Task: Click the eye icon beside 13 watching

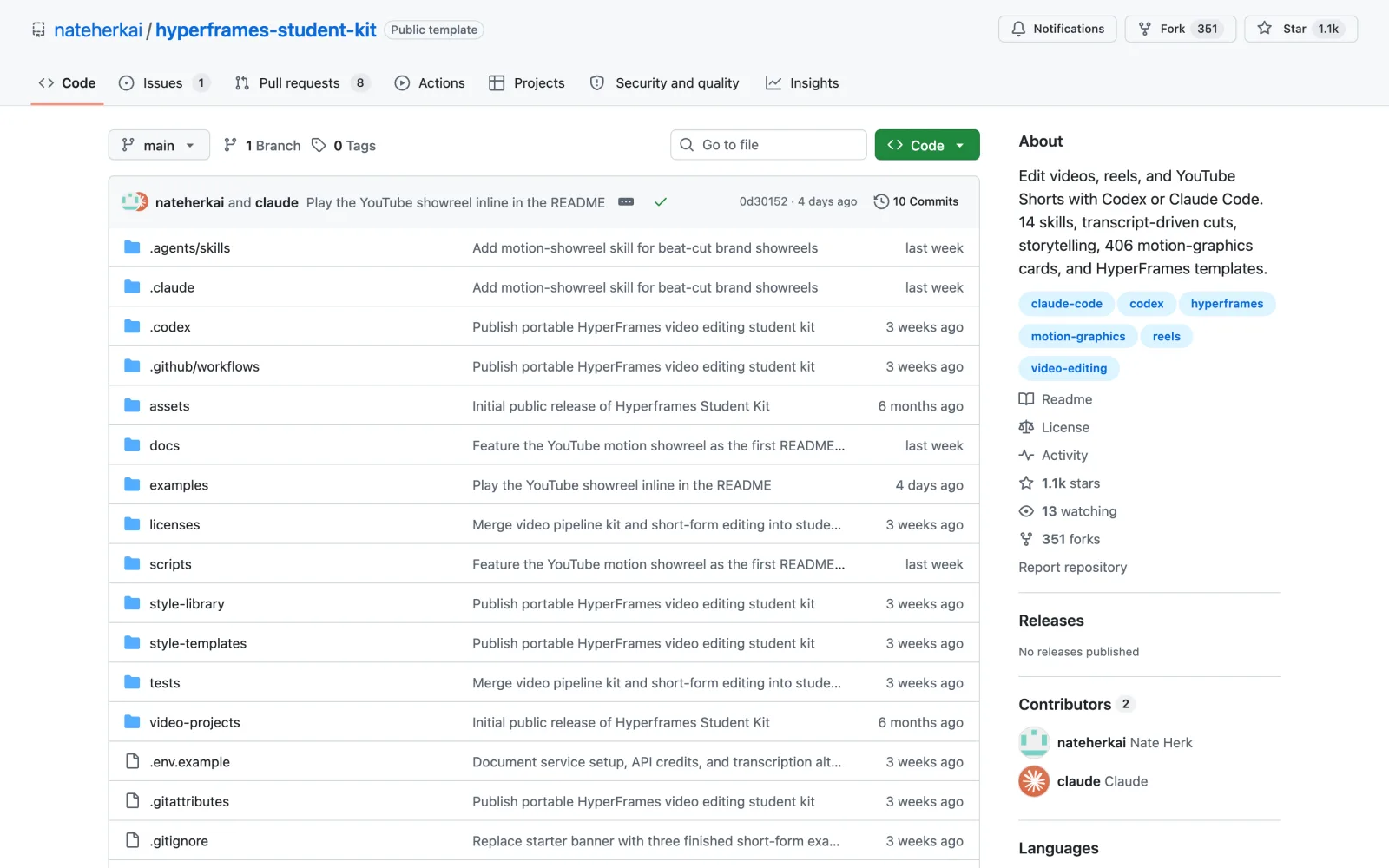Action: coord(1026,511)
